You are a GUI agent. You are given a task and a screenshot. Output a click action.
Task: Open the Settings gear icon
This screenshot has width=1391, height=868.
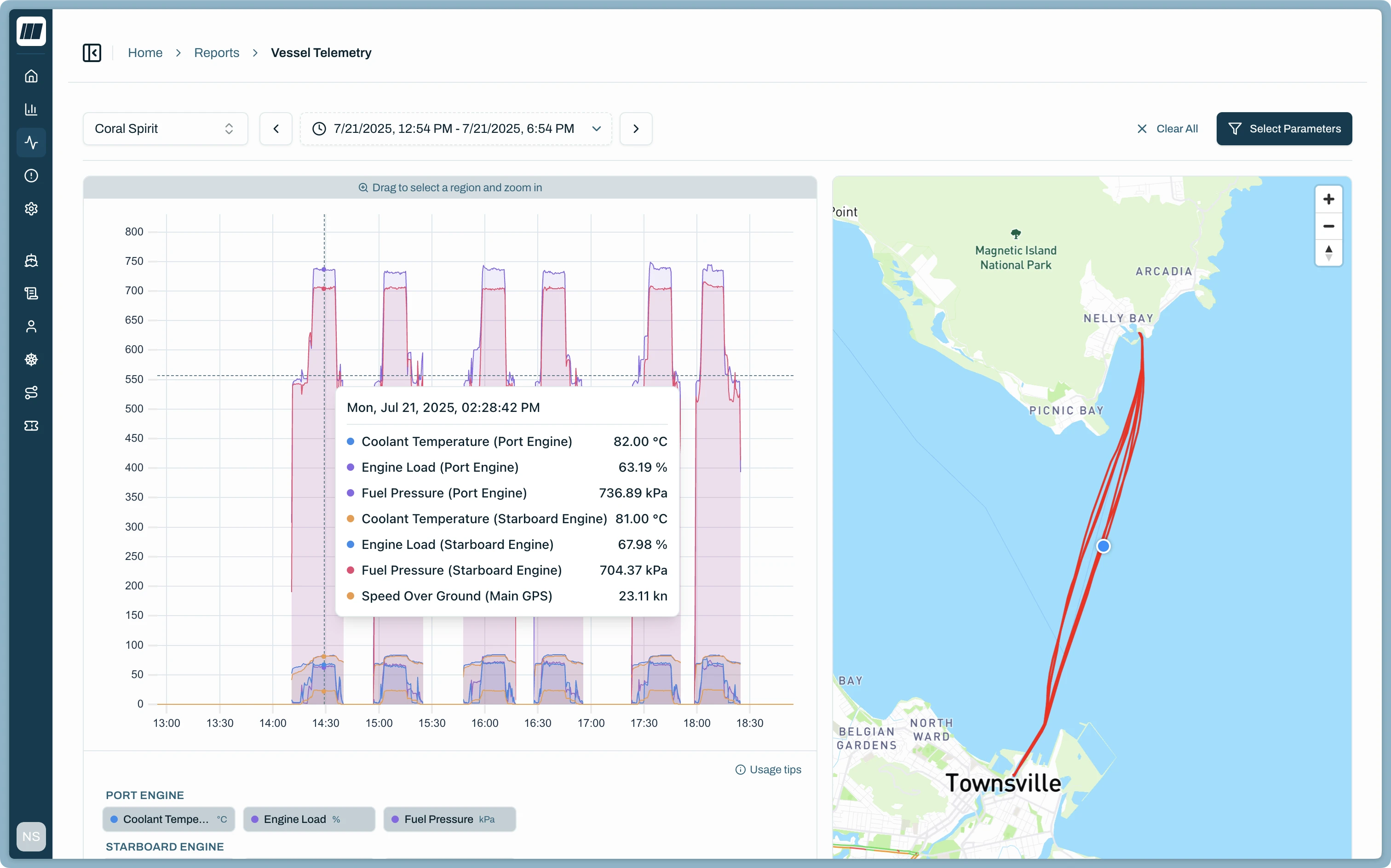pos(31,208)
